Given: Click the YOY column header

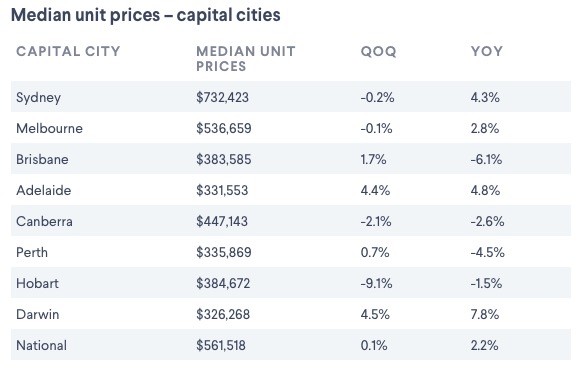Looking at the screenshot, I should click(x=486, y=51).
